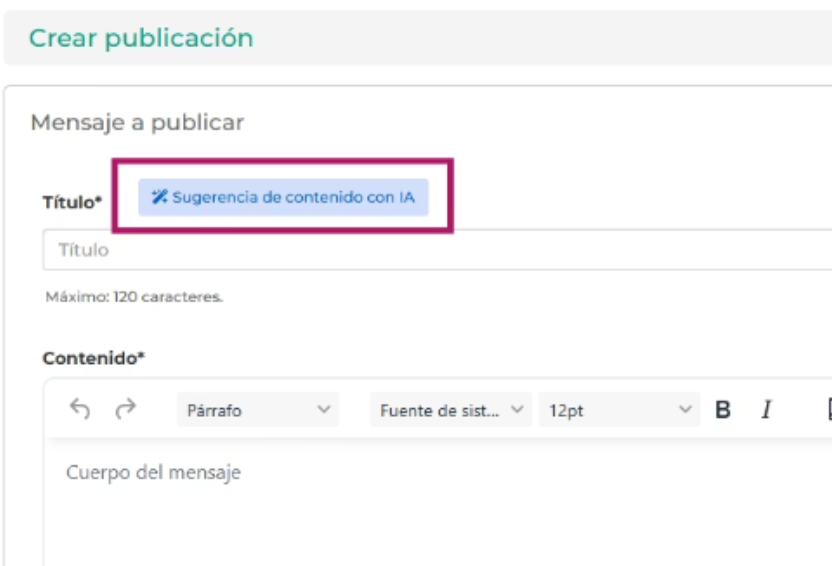Open the Párrafo format dropdown
The height and width of the screenshot is (566, 832).
[x=257, y=410]
